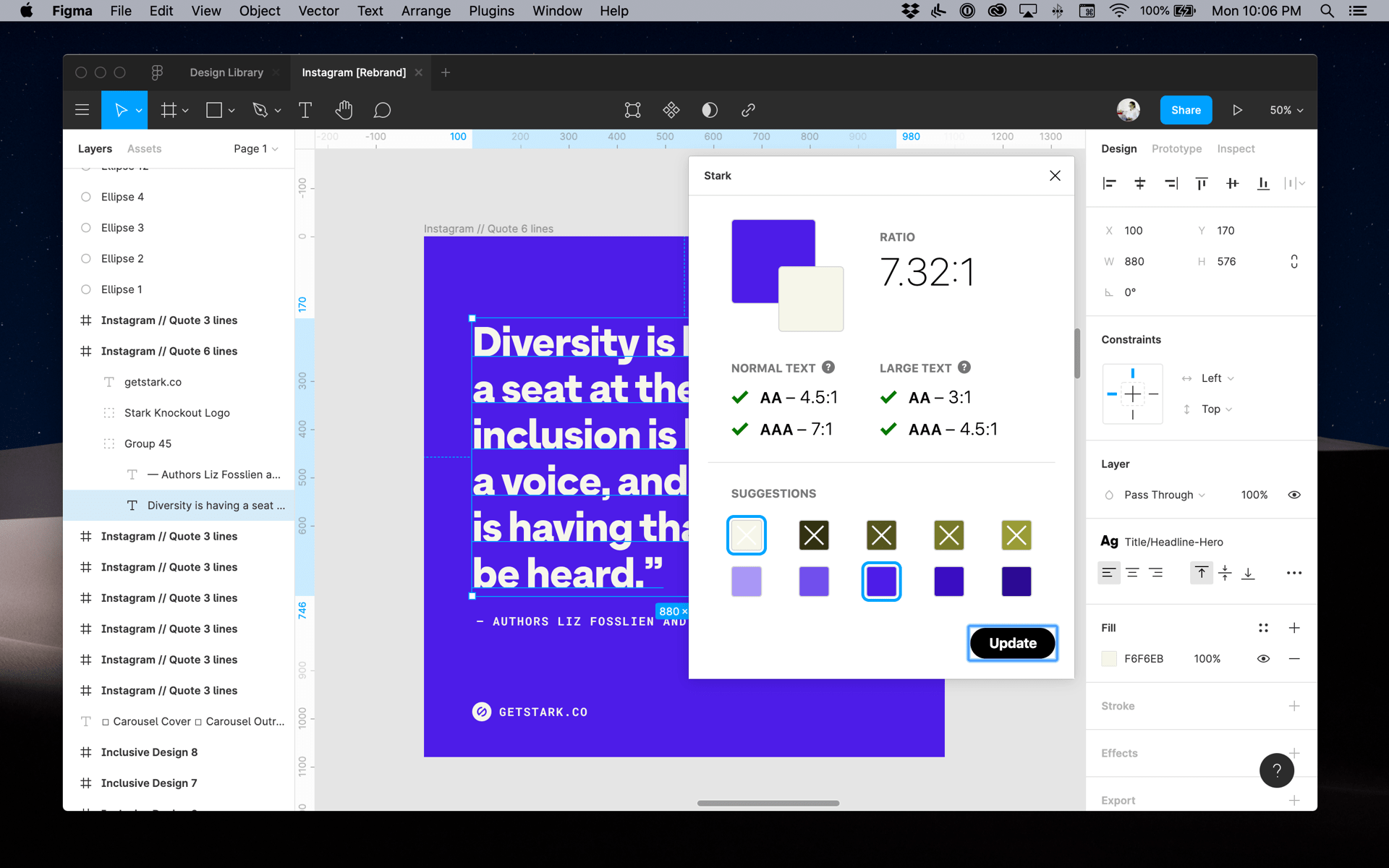The width and height of the screenshot is (1389, 868).
Task: Switch to the Inspect tab
Action: click(x=1237, y=147)
